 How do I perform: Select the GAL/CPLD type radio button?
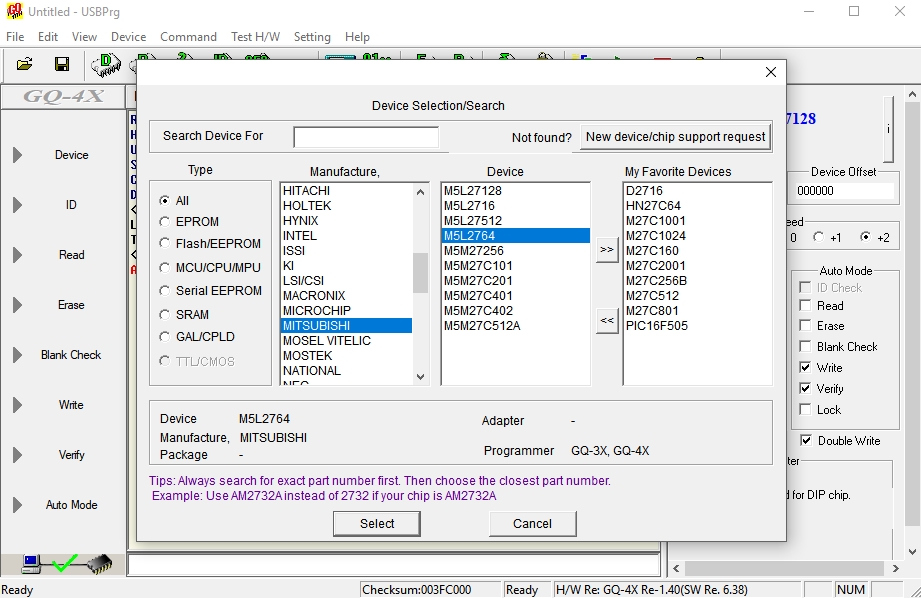point(164,337)
